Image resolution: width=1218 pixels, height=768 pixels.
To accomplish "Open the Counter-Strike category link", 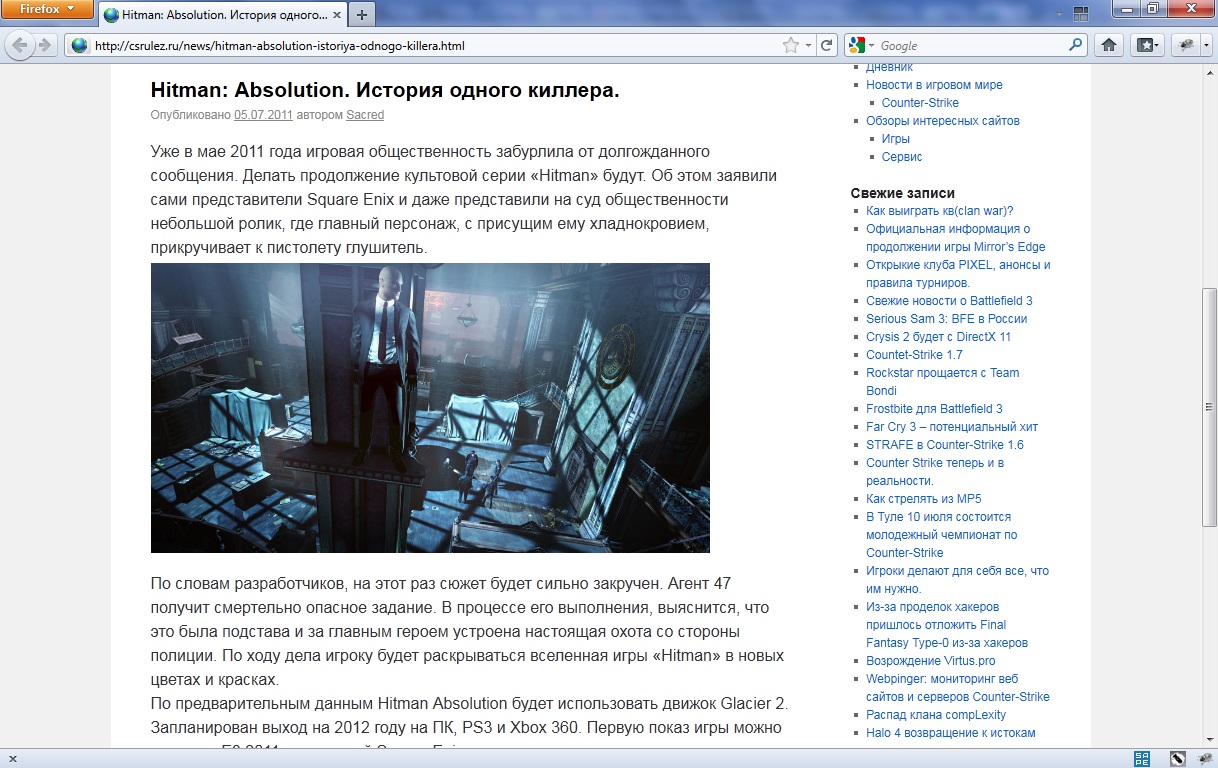I will (920, 103).
